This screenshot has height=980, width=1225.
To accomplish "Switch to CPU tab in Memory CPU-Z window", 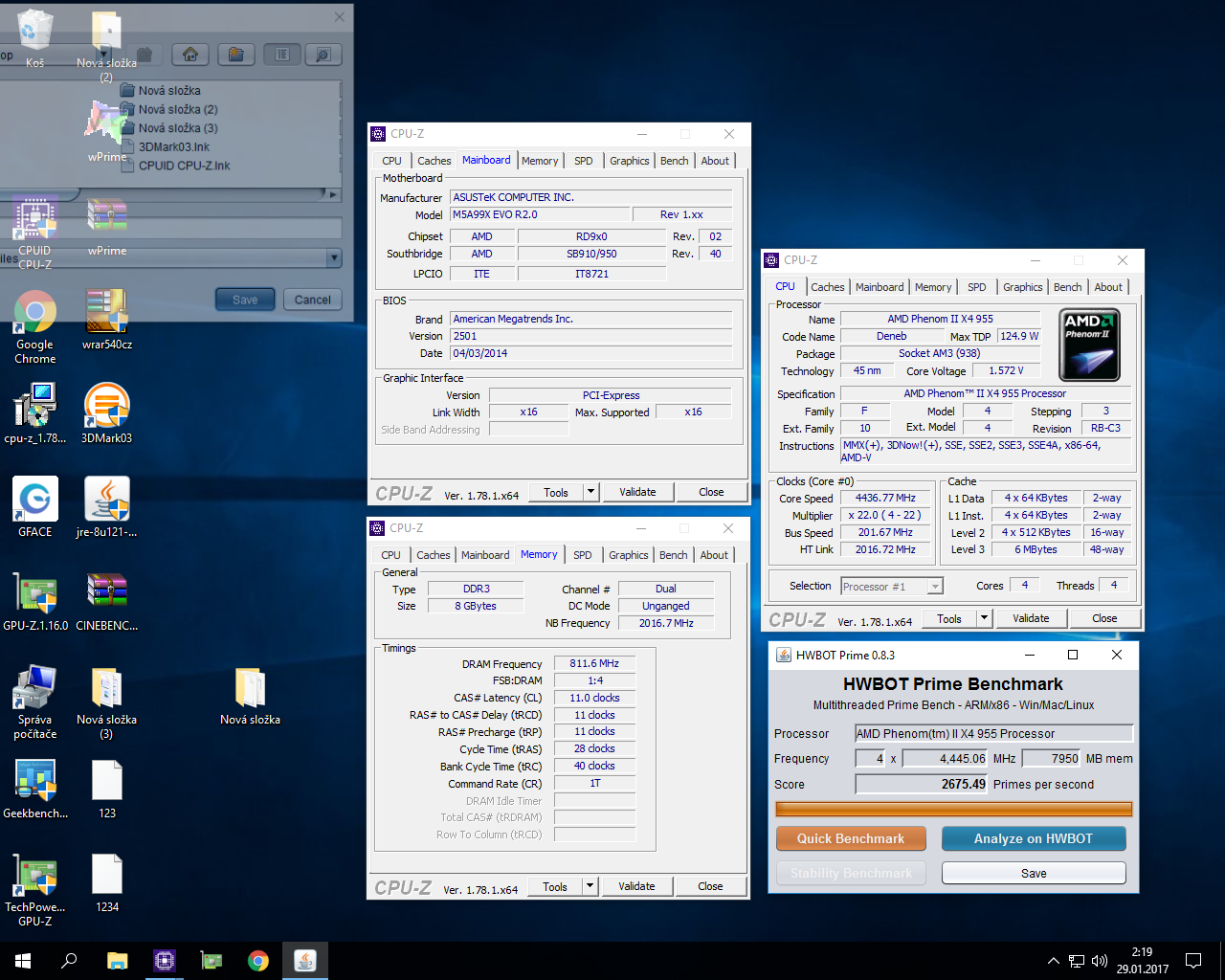I will coord(390,555).
